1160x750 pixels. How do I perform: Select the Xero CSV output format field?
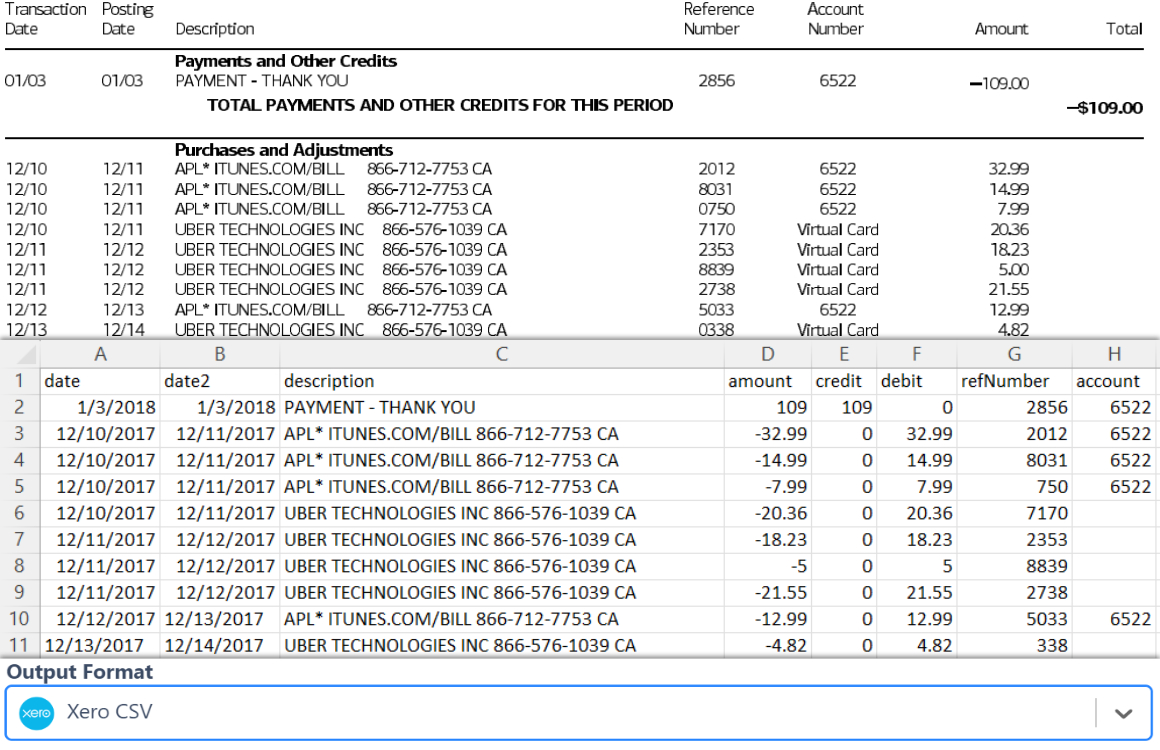[579, 713]
